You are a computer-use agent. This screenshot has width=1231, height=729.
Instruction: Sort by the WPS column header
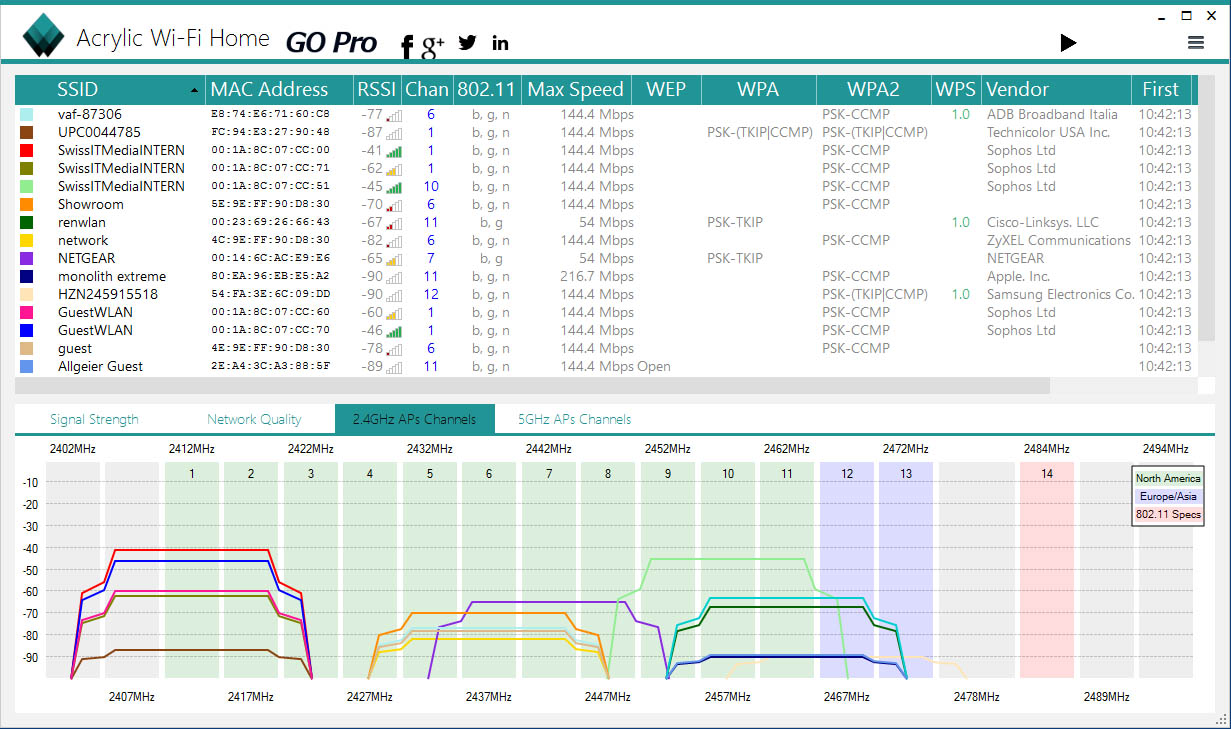(x=955, y=89)
